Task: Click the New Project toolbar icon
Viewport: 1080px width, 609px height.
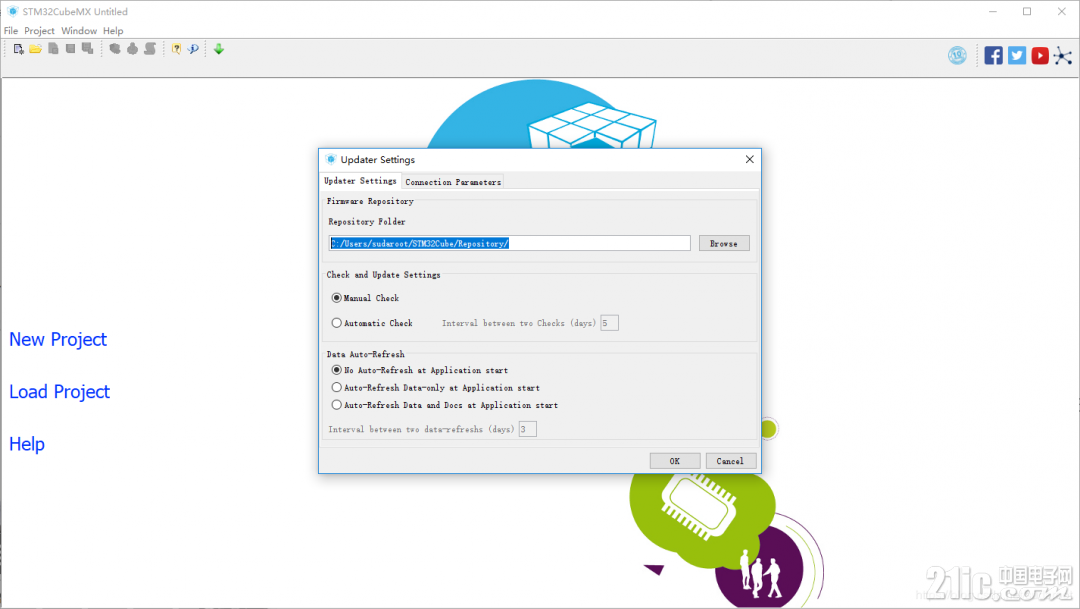Action: tap(19, 49)
